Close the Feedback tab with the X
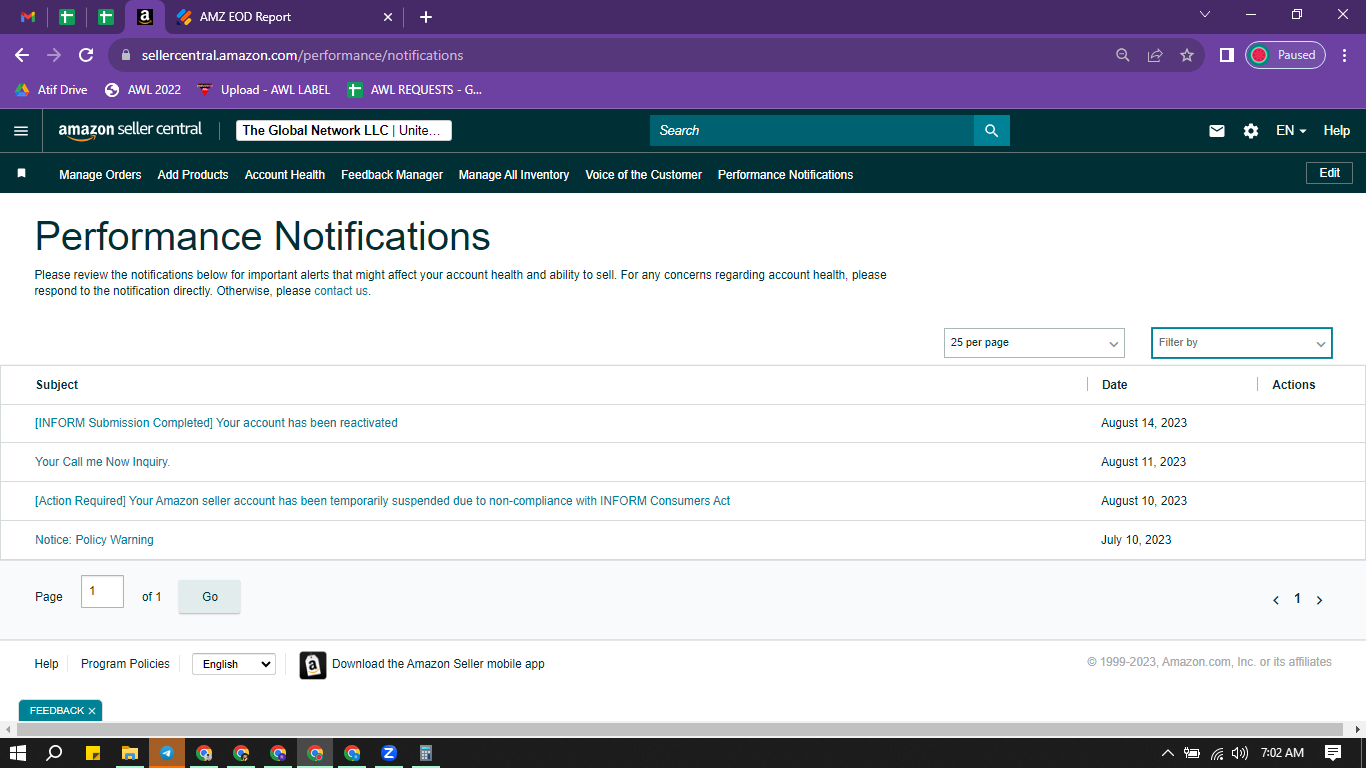The height and width of the screenshot is (768, 1366). (x=92, y=711)
